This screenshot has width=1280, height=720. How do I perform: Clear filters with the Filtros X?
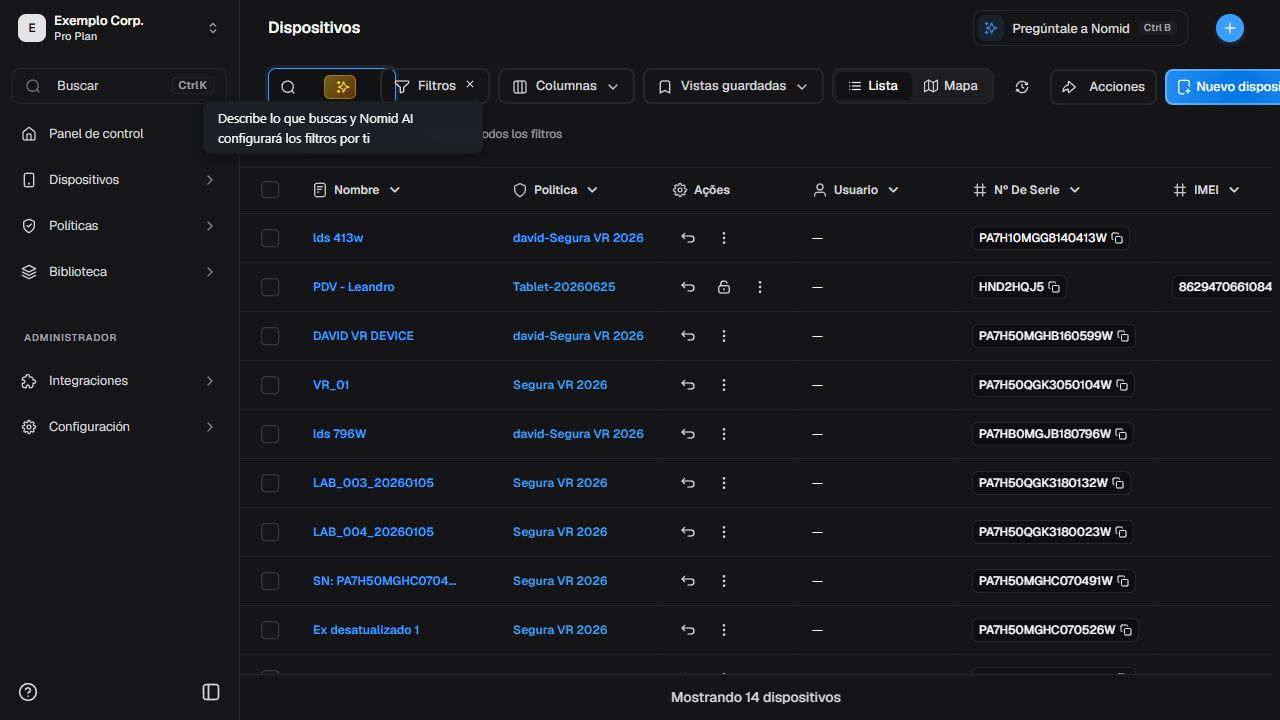tap(470, 85)
